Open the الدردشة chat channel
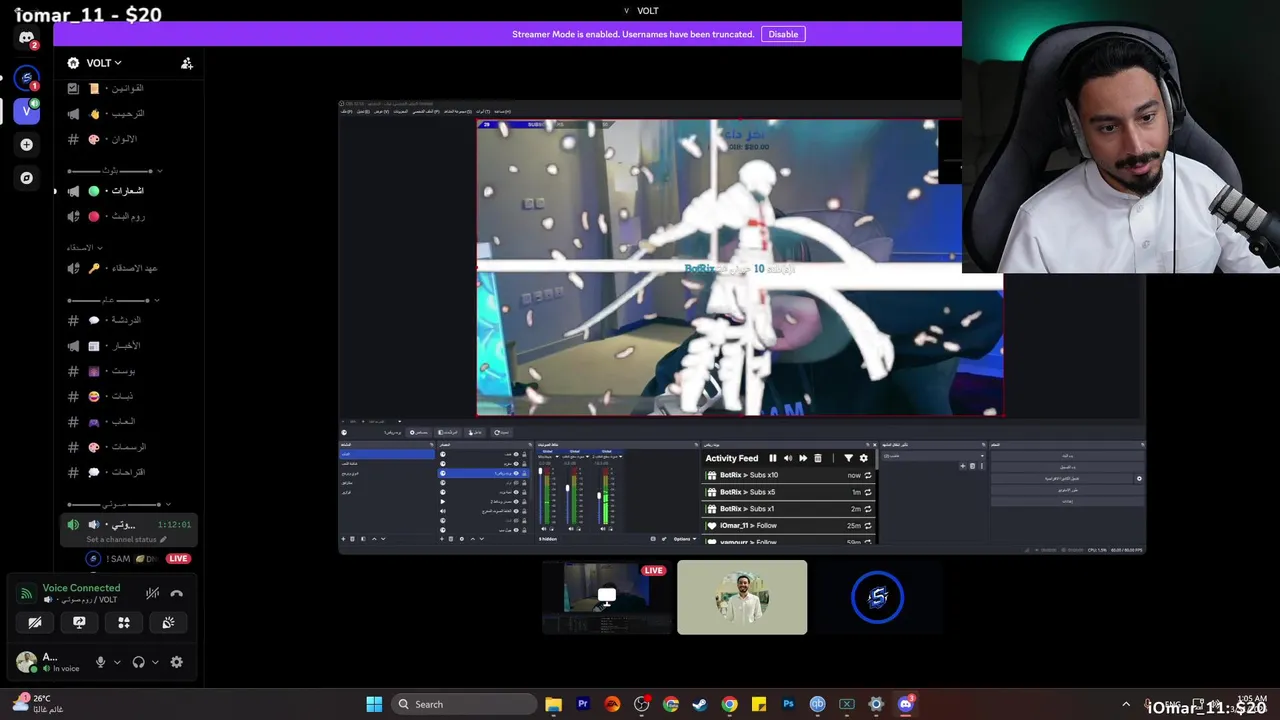 (128, 320)
